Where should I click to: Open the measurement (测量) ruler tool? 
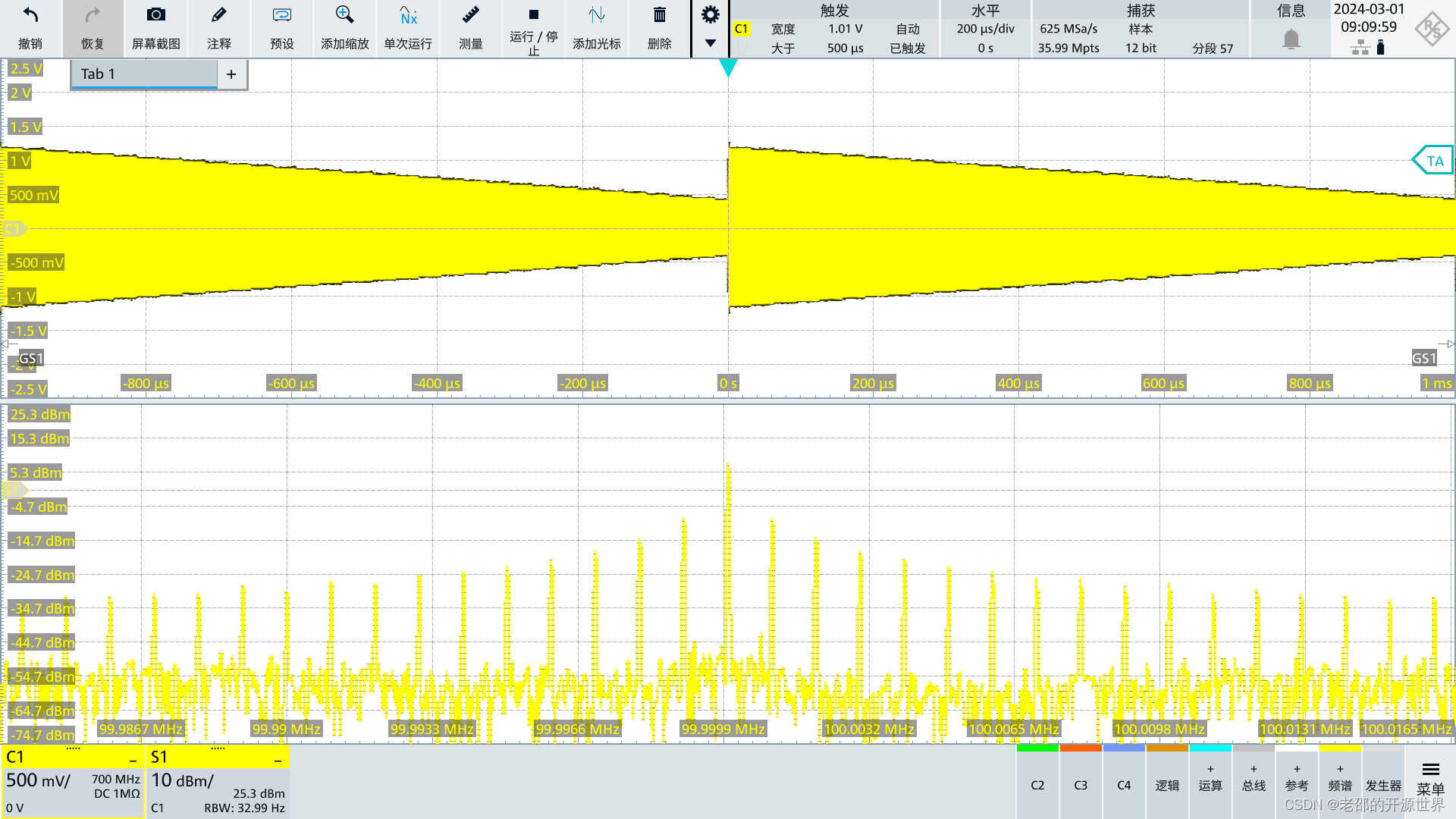(470, 15)
